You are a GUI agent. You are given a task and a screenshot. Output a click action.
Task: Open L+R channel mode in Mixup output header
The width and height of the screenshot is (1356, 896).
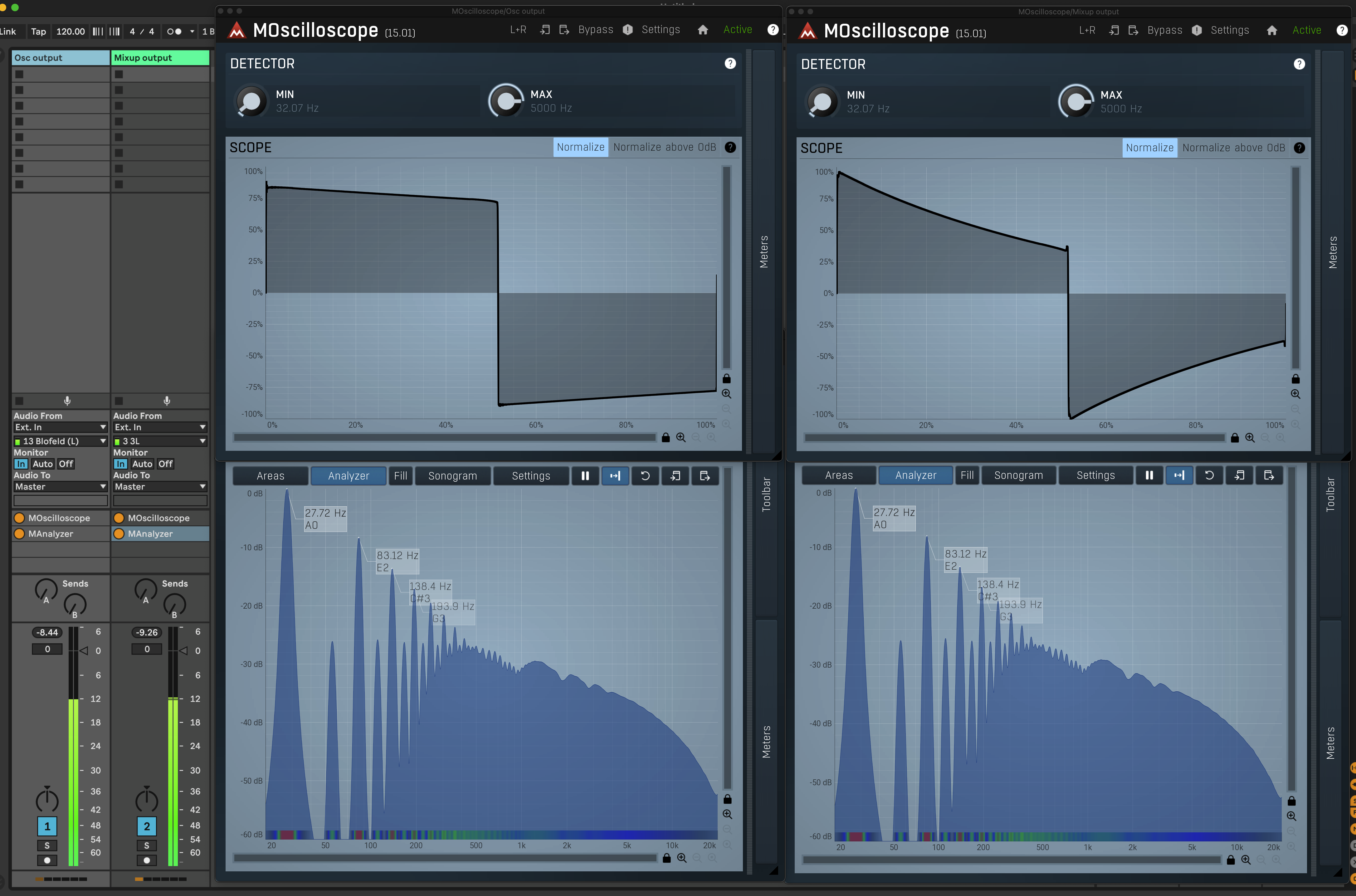tap(1087, 30)
